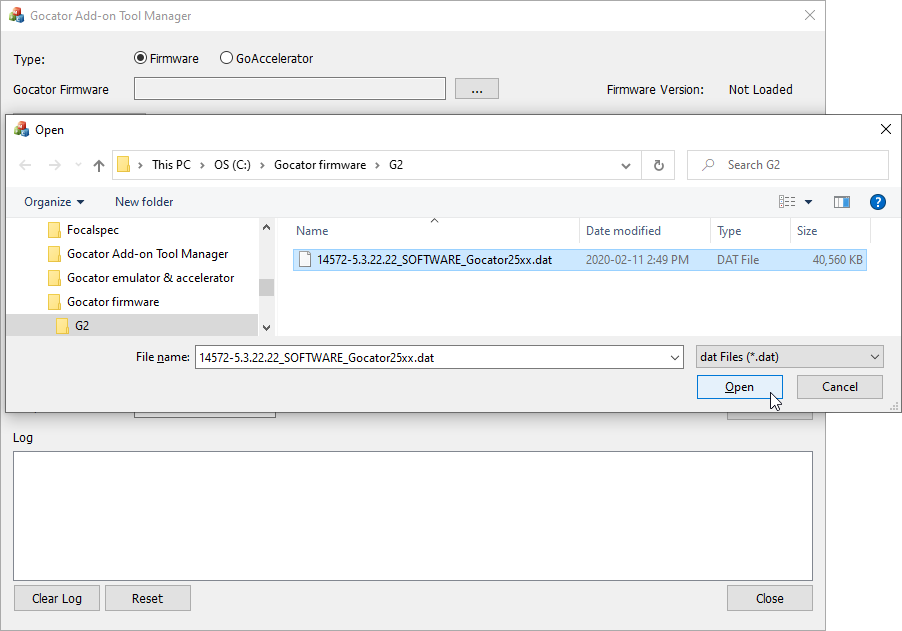This screenshot has height=631, width=902.
Task: Click the Gocator Tool Manager title icon
Action: pyautogui.click(x=17, y=16)
